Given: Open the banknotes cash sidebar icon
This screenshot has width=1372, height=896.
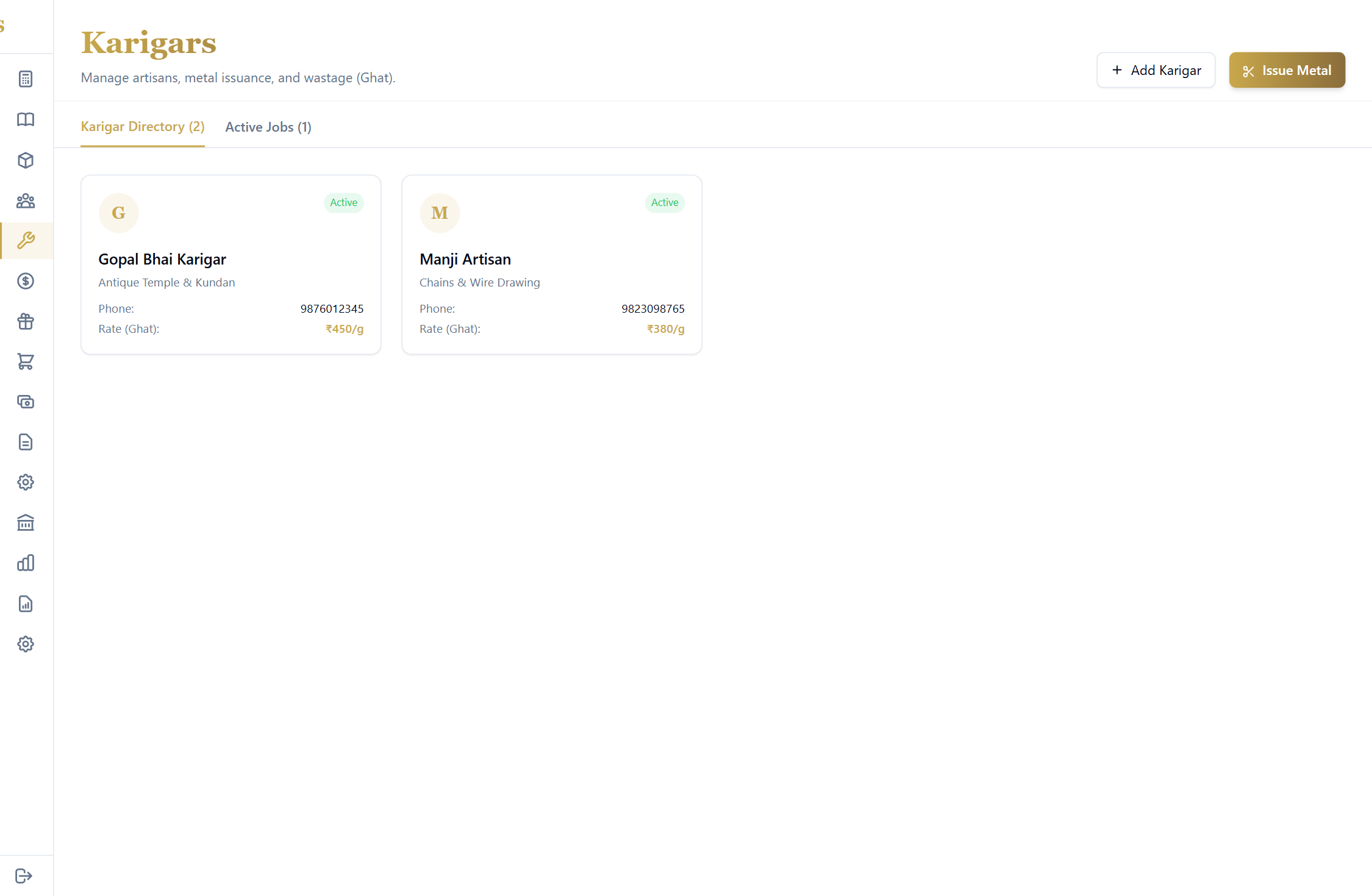Looking at the screenshot, I should [x=26, y=402].
